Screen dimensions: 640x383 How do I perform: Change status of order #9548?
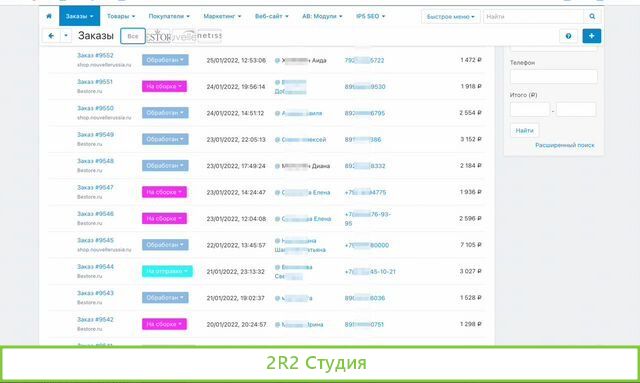tap(165, 166)
